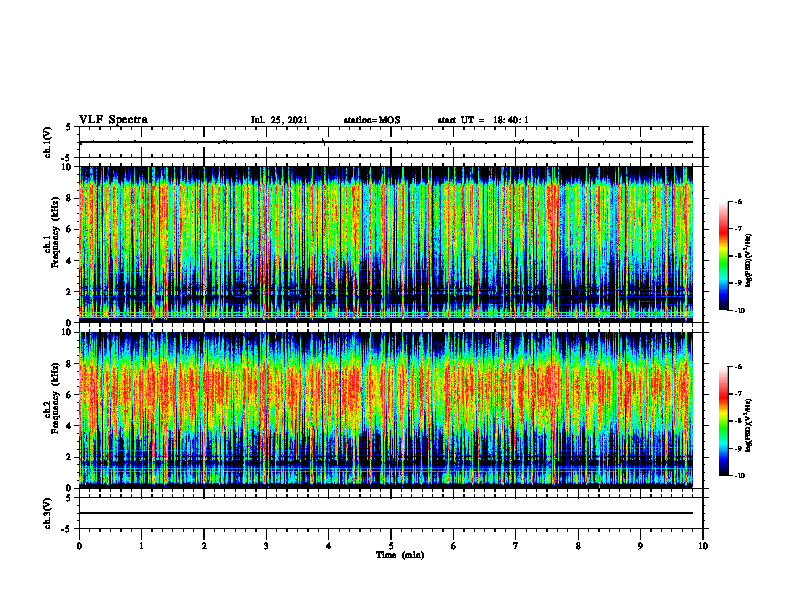Click inside the ch.1 spectrogram panel
The image size is (792, 612).
point(386,244)
